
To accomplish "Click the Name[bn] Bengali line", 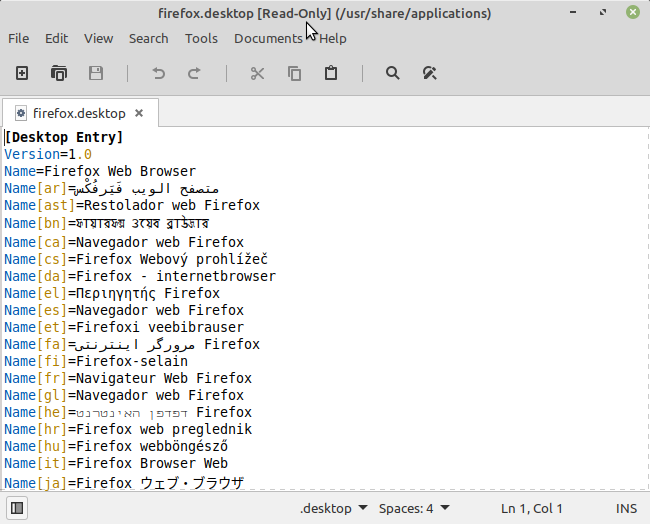I will coord(107,223).
